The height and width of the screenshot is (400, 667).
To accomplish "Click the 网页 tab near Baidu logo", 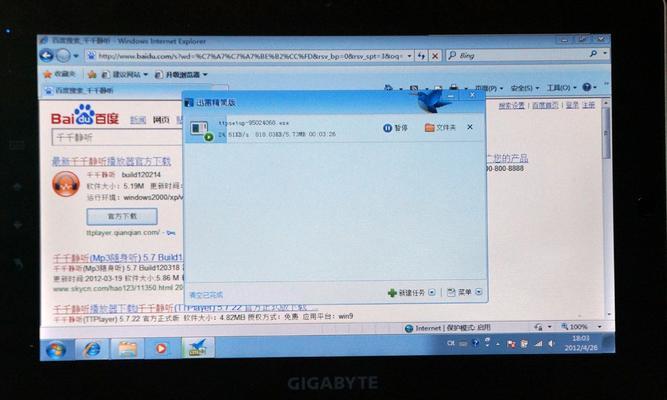I will pyautogui.click(x=161, y=120).
